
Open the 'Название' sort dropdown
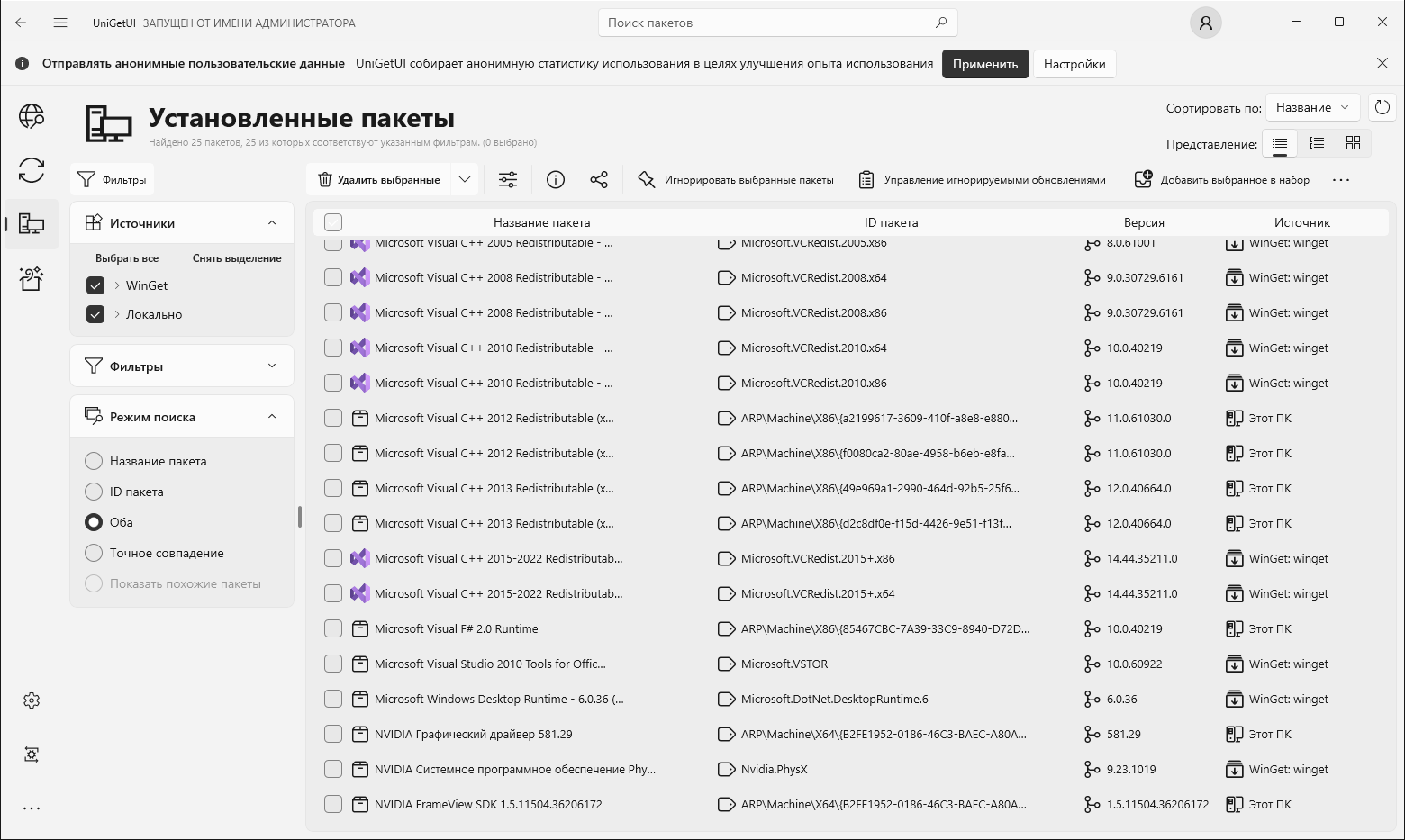1312,107
